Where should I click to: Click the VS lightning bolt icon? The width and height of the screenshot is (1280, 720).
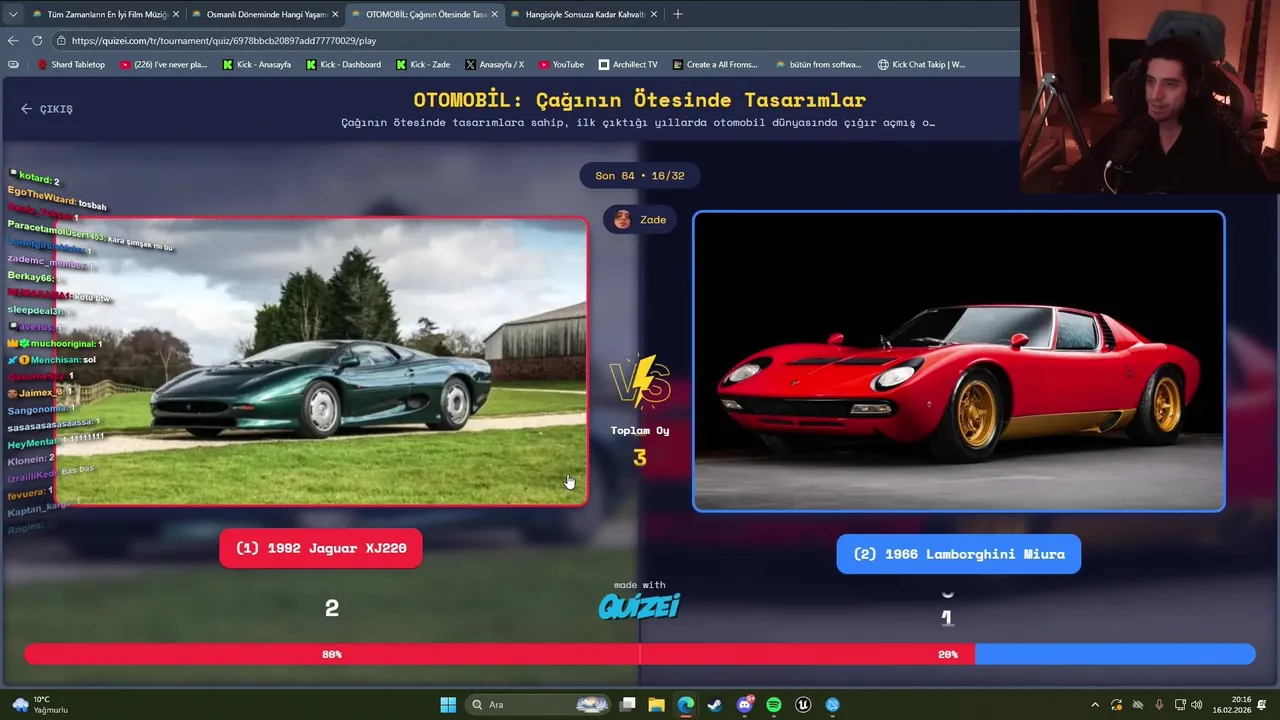click(640, 382)
